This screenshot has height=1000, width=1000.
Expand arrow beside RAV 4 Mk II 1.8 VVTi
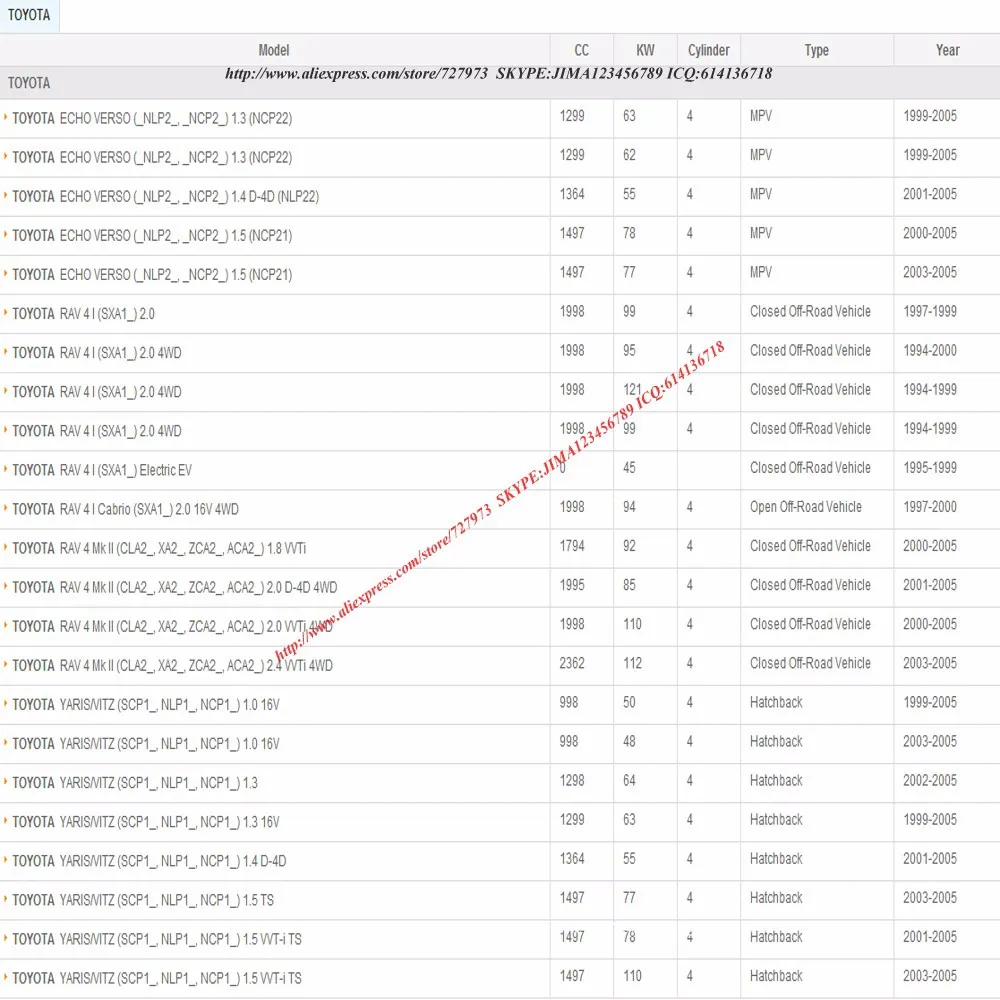[x=6, y=547]
